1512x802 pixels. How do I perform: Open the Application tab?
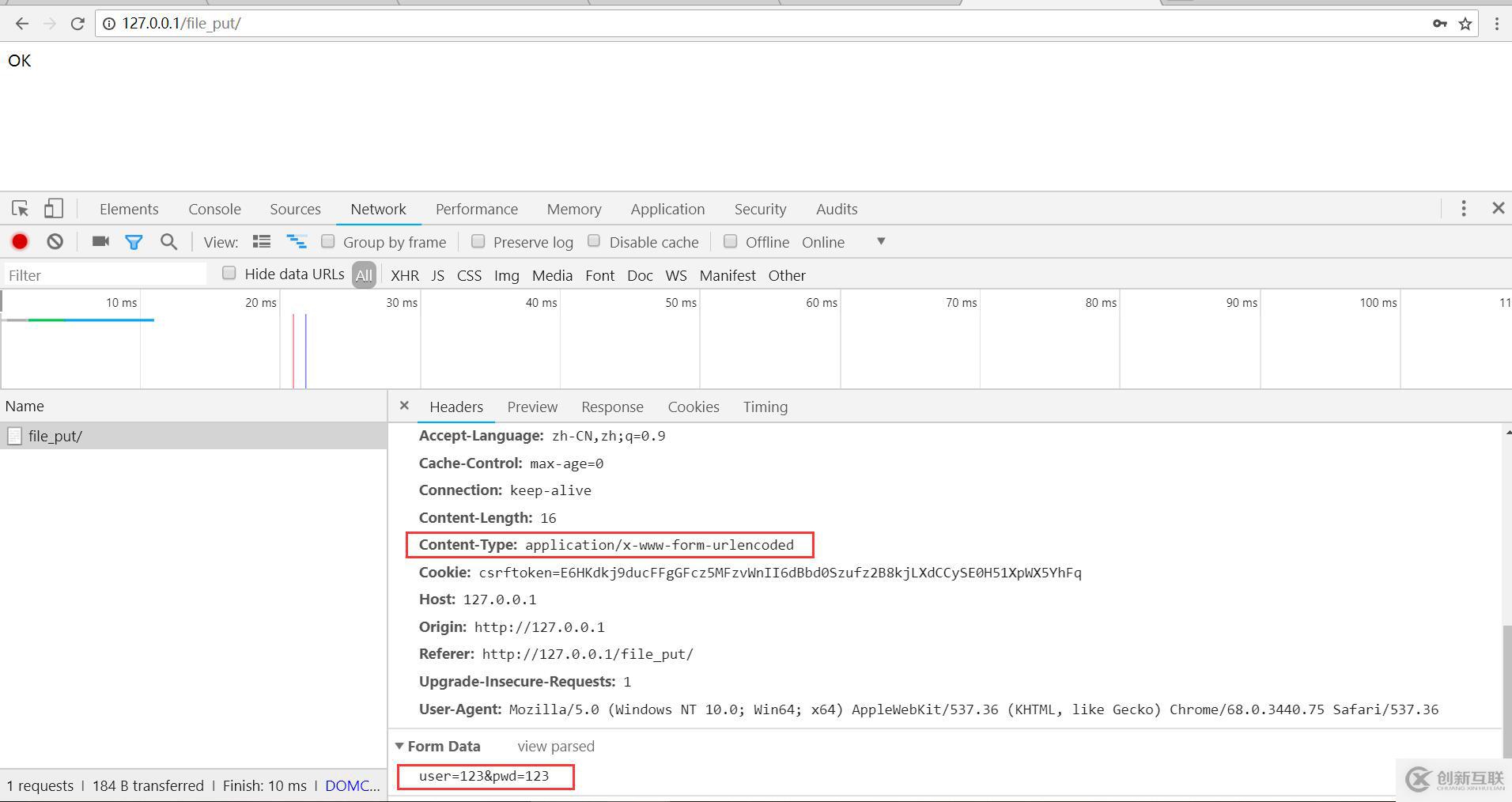pyautogui.click(x=667, y=209)
